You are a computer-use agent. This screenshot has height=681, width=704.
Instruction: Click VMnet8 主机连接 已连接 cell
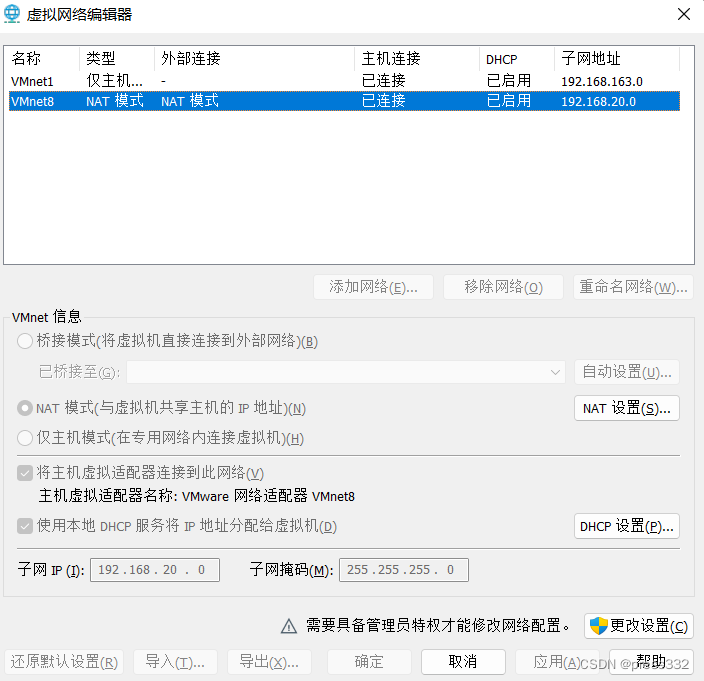click(384, 101)
